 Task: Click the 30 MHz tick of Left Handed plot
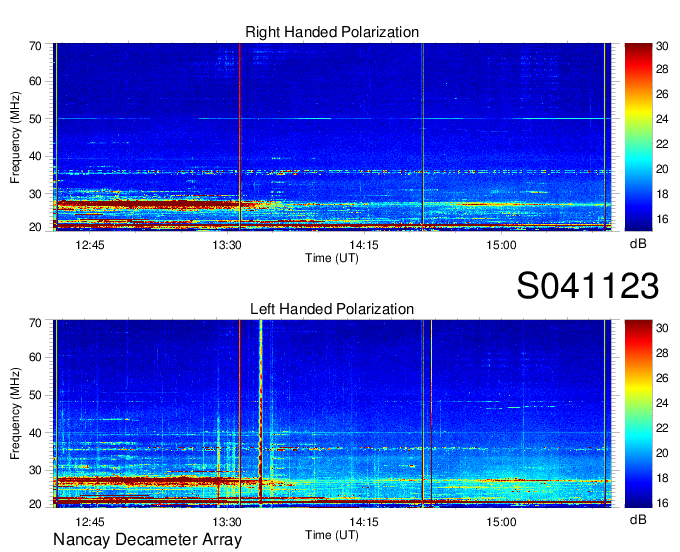(x=35, y=470)
